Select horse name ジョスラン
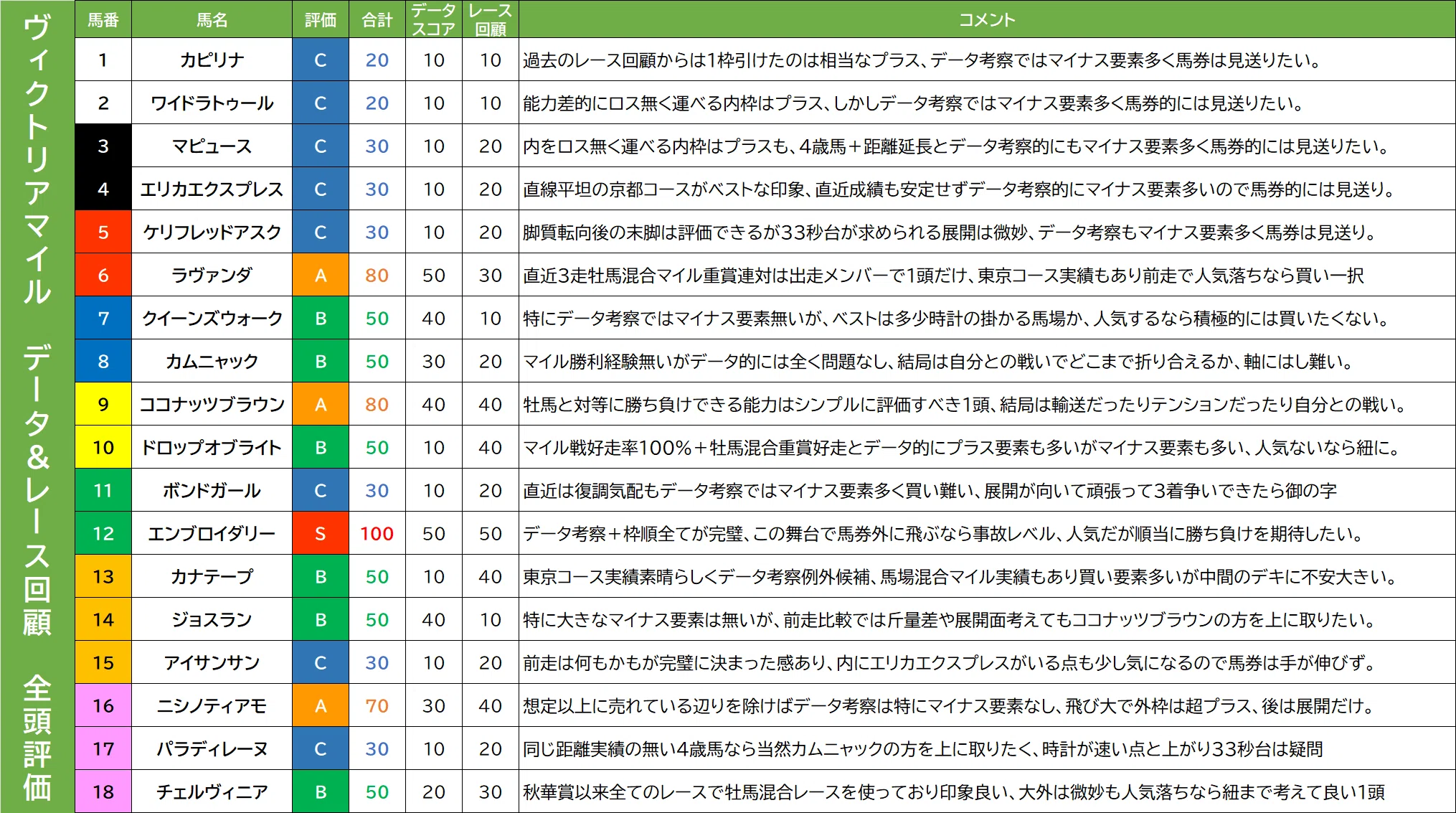 coord(212,619)
